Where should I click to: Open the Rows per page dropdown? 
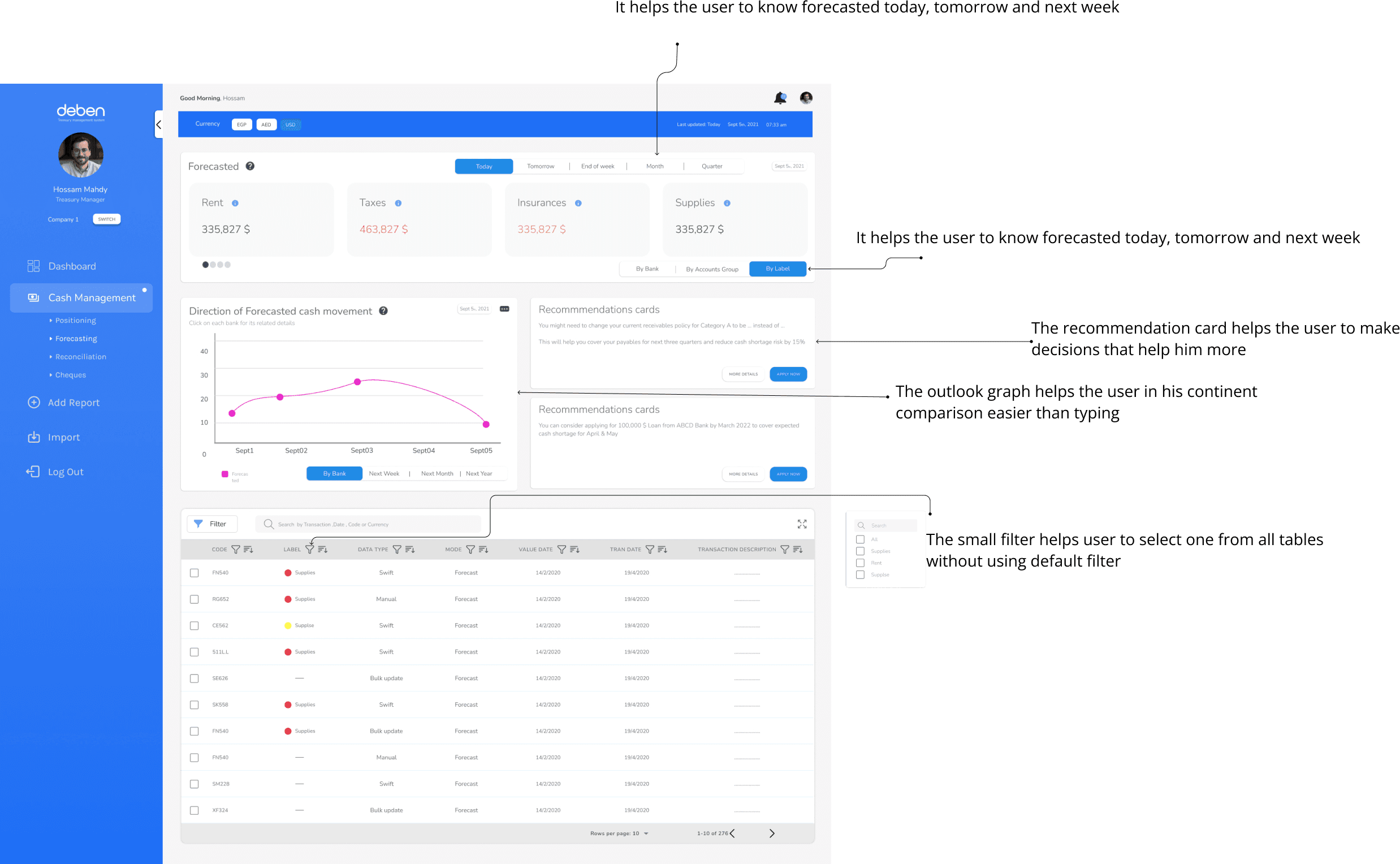(646, 833)
